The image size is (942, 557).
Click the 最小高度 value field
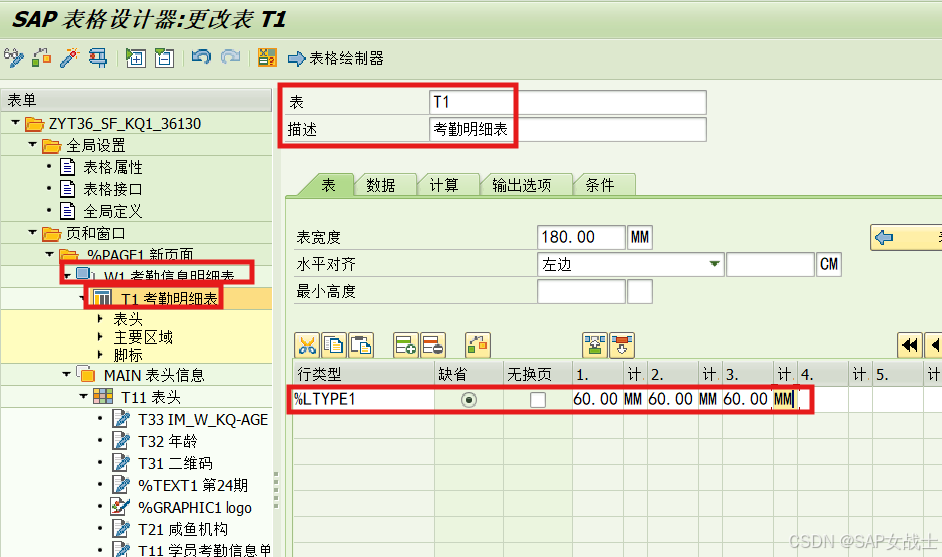(x=581, y=291)
